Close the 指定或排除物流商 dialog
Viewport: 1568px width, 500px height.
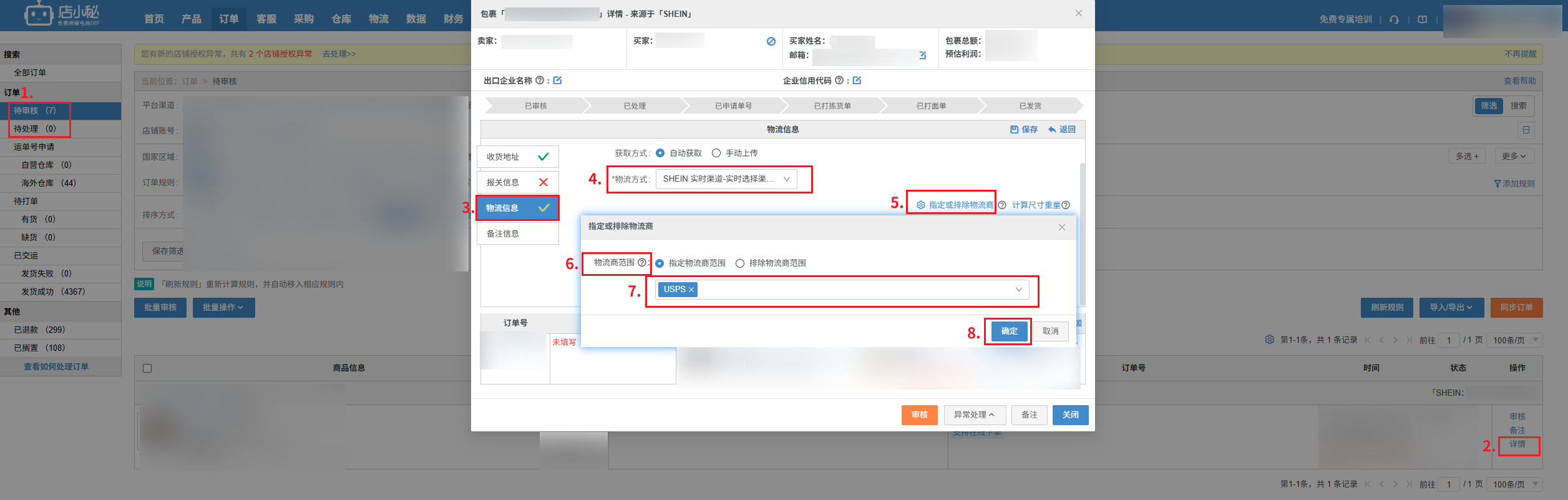click(x=1061, y=227)
